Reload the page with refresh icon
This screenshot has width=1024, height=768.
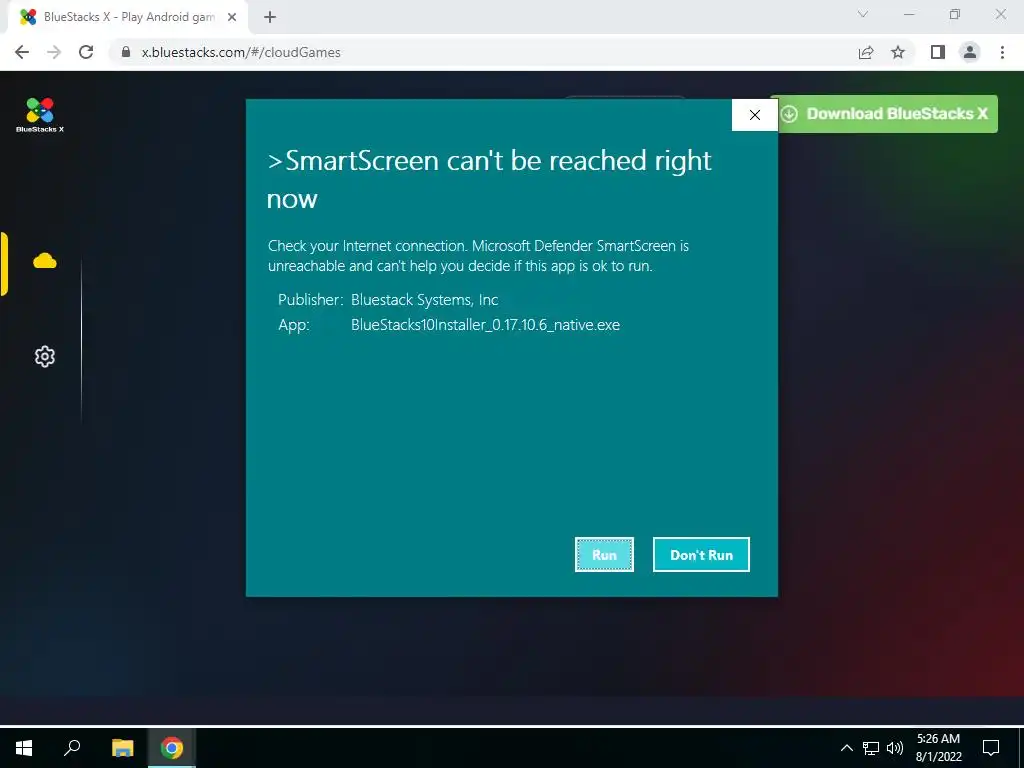86,52
